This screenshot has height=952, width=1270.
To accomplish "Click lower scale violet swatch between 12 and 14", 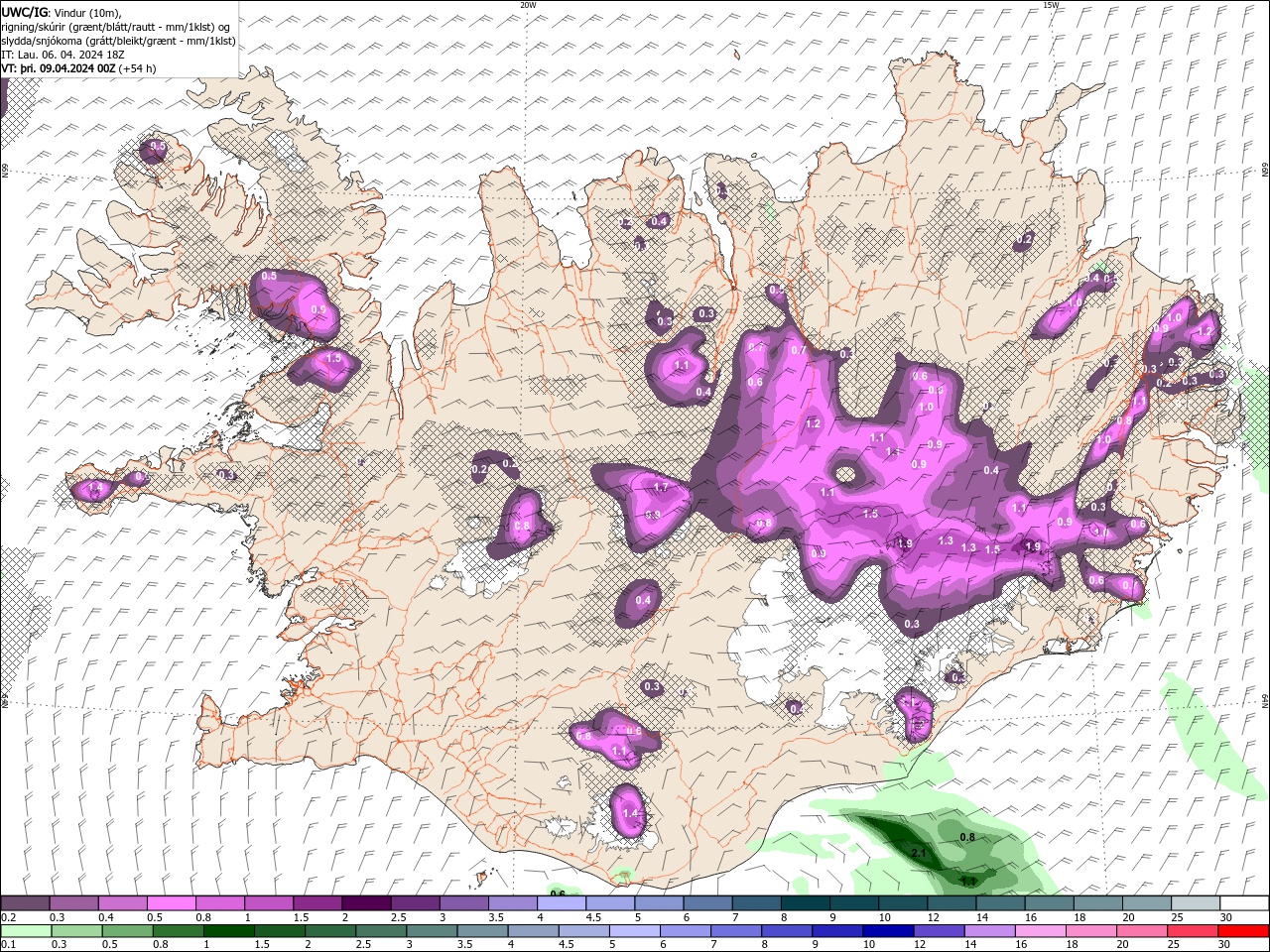I will coord(939,931).
